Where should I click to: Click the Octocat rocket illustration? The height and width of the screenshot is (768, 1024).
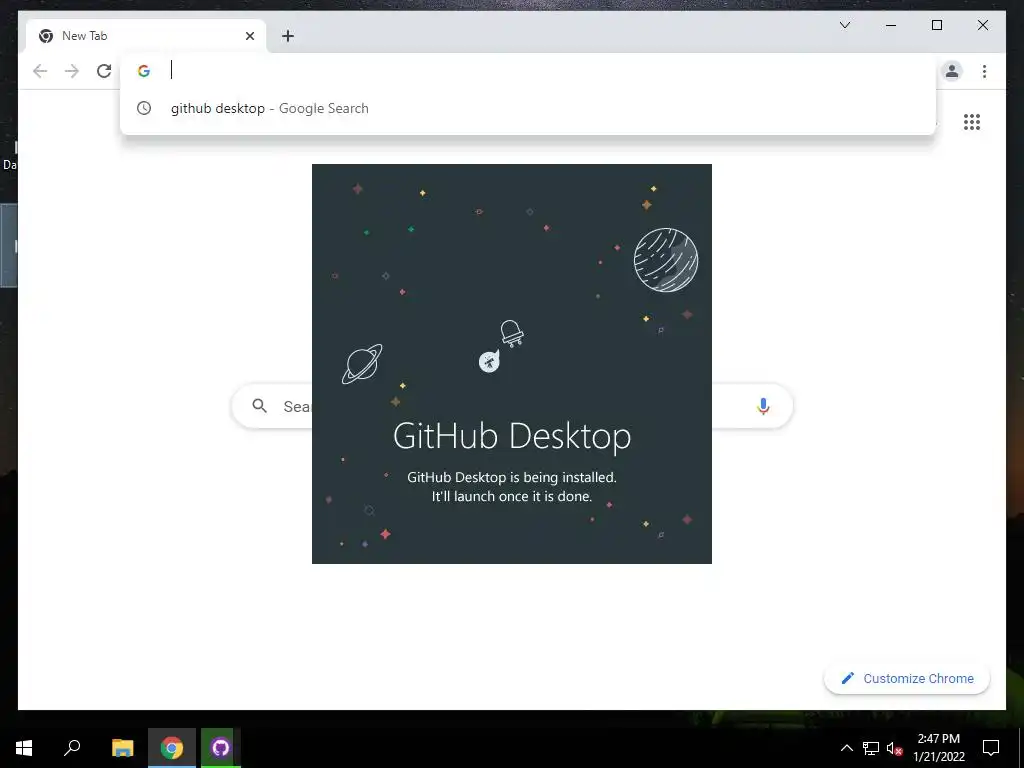[501, 347]
